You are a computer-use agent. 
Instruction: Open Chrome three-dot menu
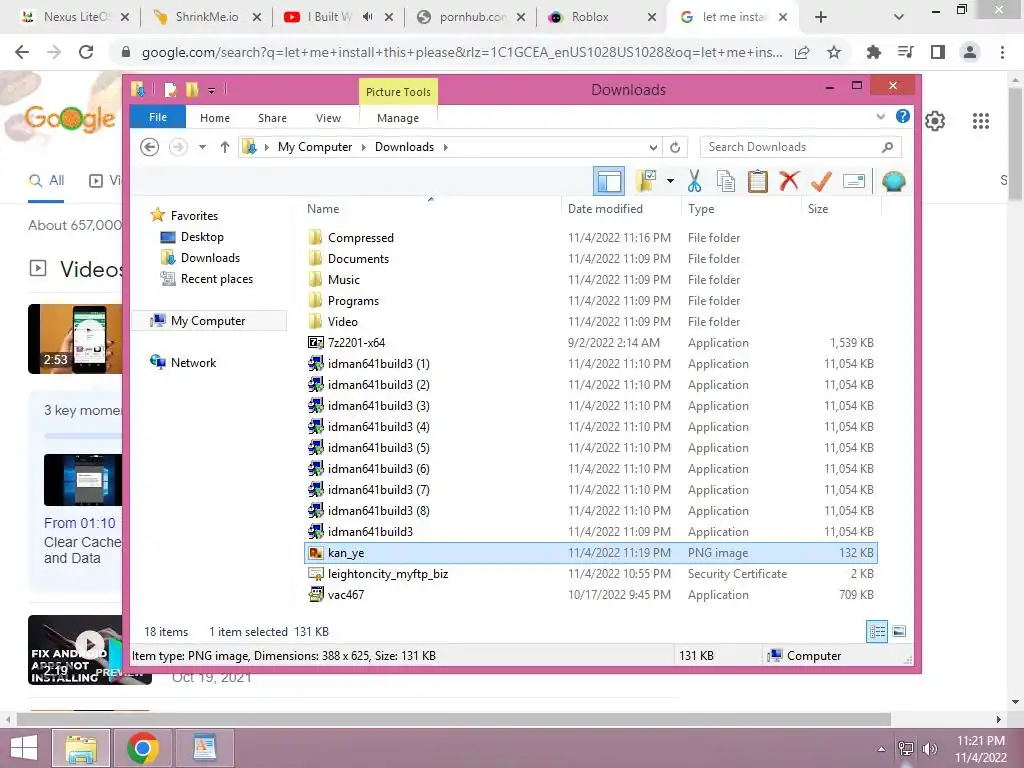tap(1002, 52)
